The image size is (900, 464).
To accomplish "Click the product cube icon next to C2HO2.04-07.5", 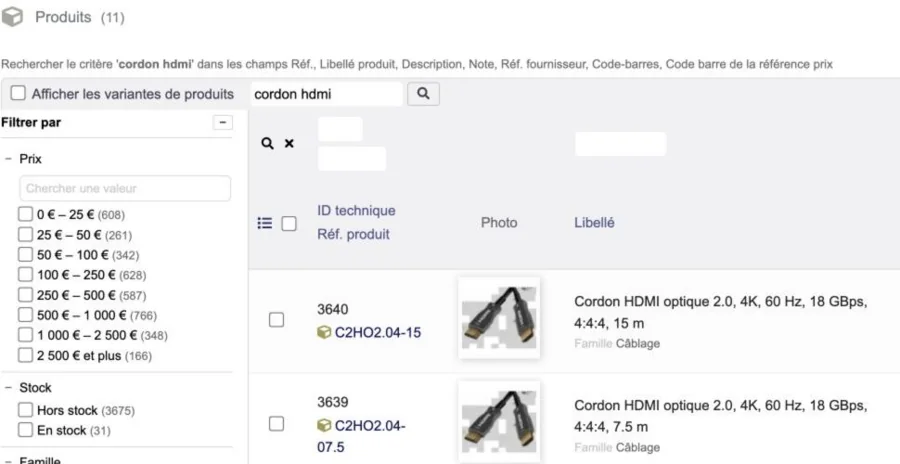I will pyautogui.click(x=324, y=426).
